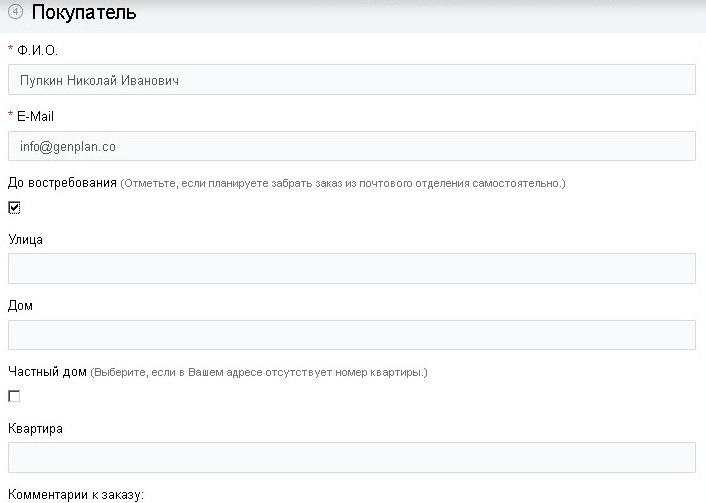Uncheck the До востребования checkbox
This screenshot has width=706, height=503.
click(14, 208)
